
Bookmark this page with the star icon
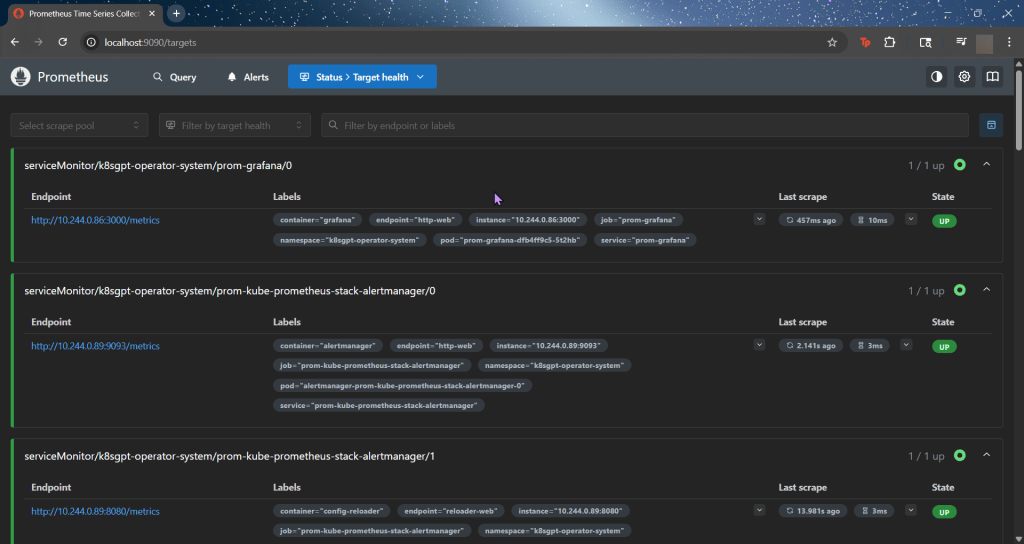pos(831,42)
